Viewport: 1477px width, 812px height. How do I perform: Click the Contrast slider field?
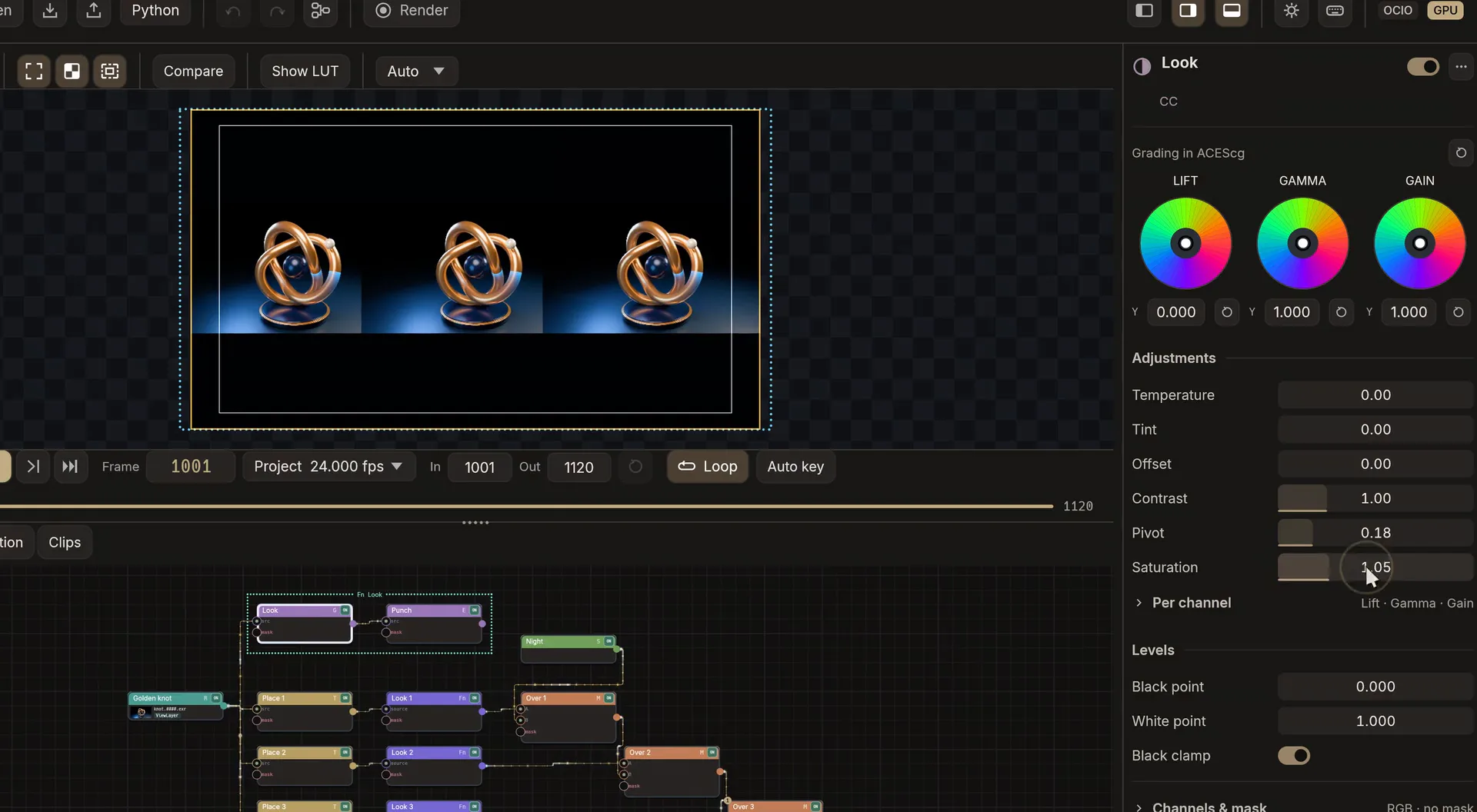point(1375,498)
